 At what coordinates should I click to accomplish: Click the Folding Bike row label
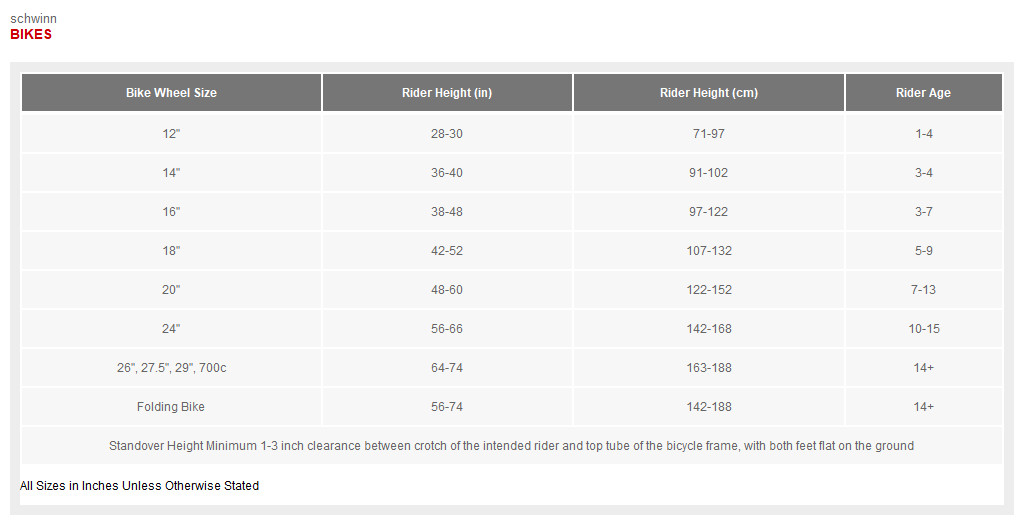(171, 407)
